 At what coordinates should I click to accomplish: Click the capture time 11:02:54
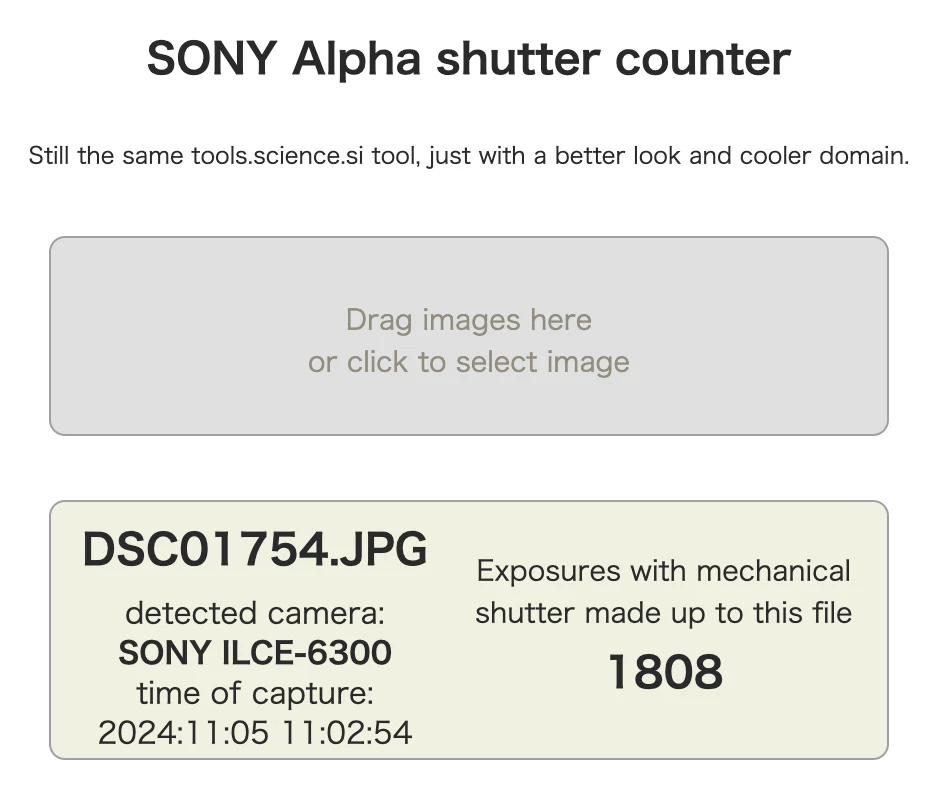tap(349, 732)
